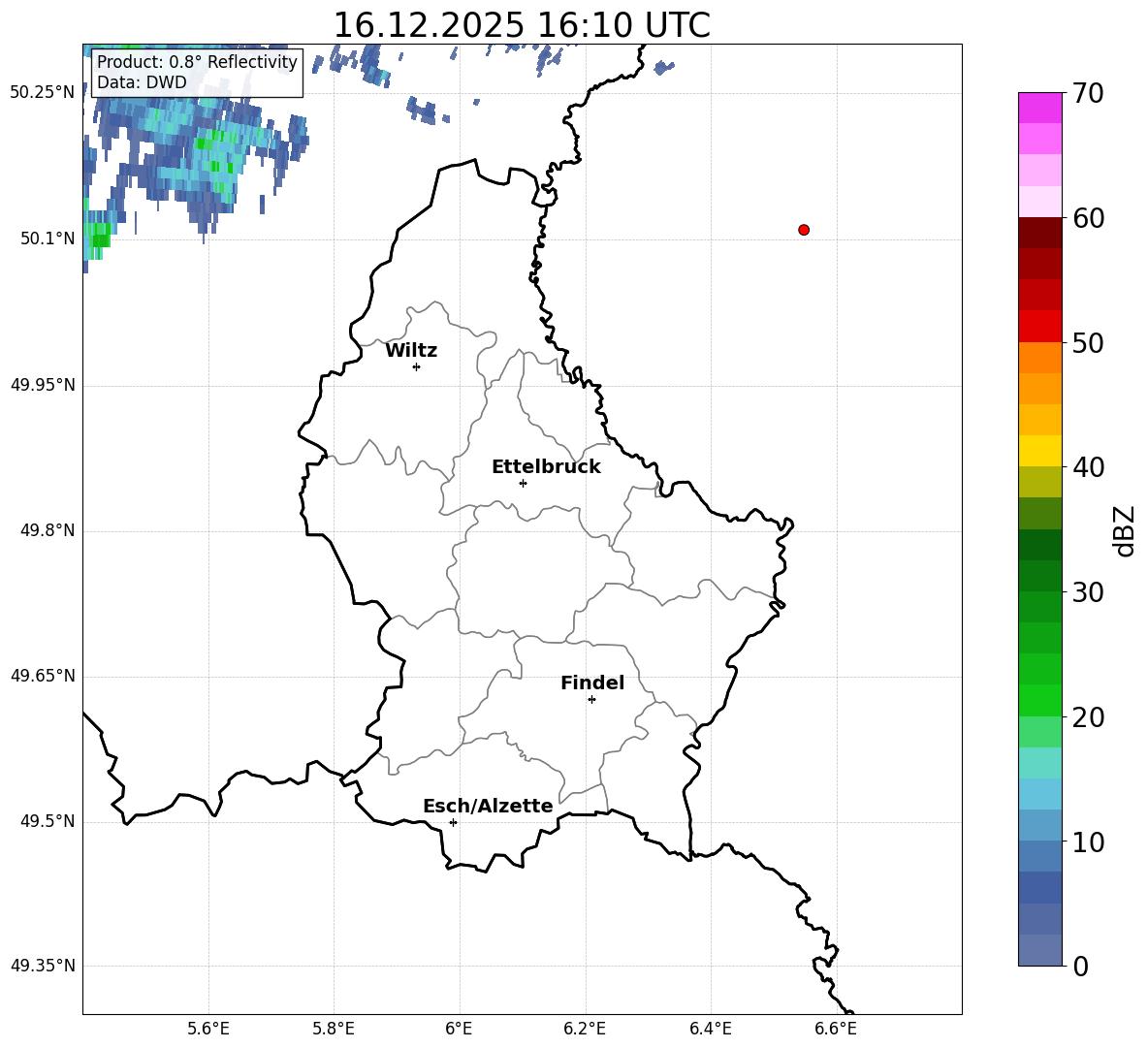Click the dark maroon colorbar segment below 60
The image size is (1148, 1048).
(x=1039, y=233)
